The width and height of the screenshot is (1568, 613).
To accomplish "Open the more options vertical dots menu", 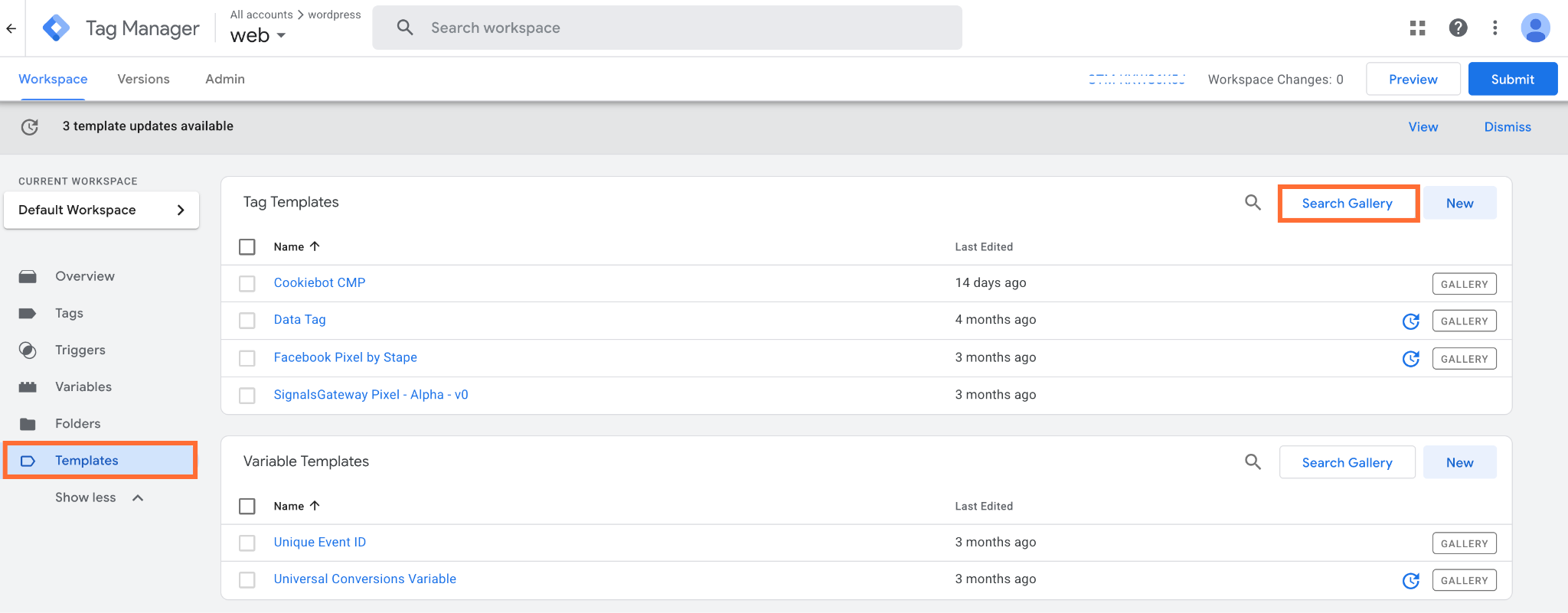I will pyautogui.click(x=1495, y=28).
